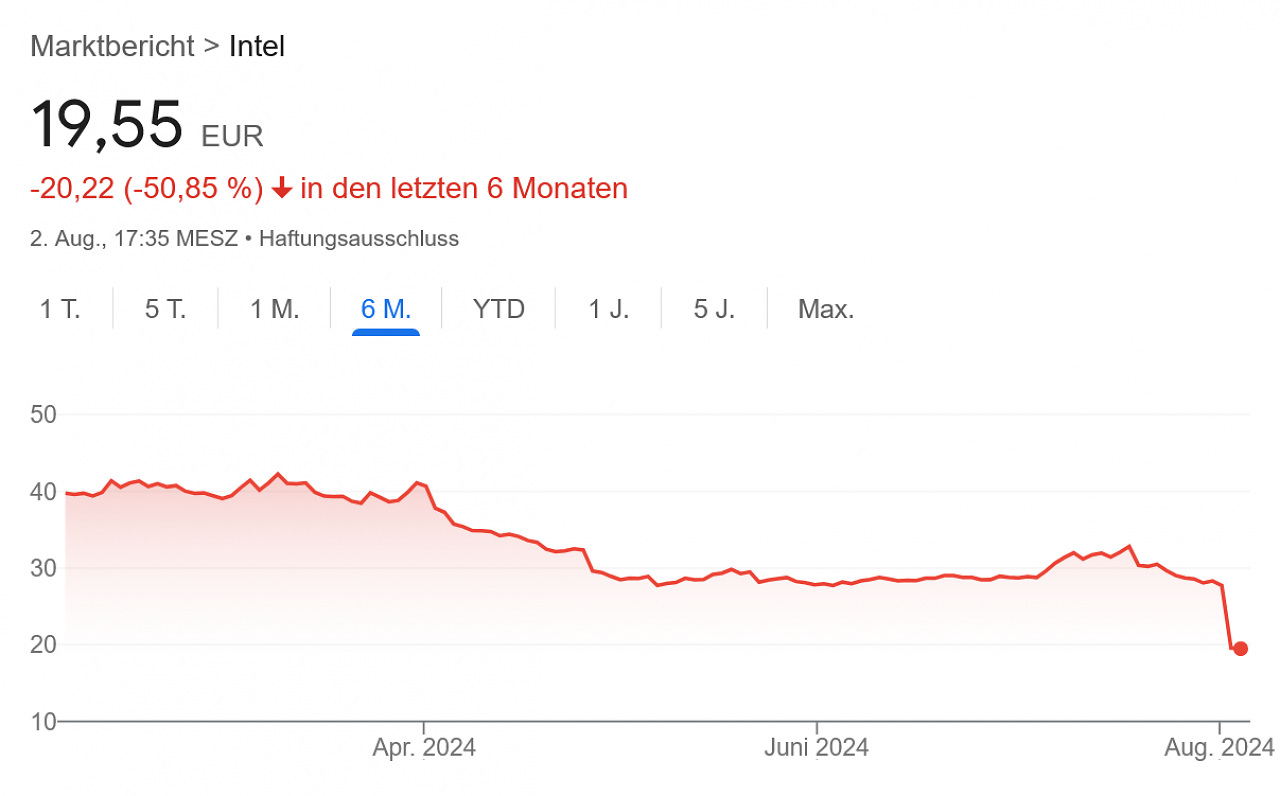This screenshot has width=1280, height=796.
Task: Click the red down arrow indicator
Action: 281,187
